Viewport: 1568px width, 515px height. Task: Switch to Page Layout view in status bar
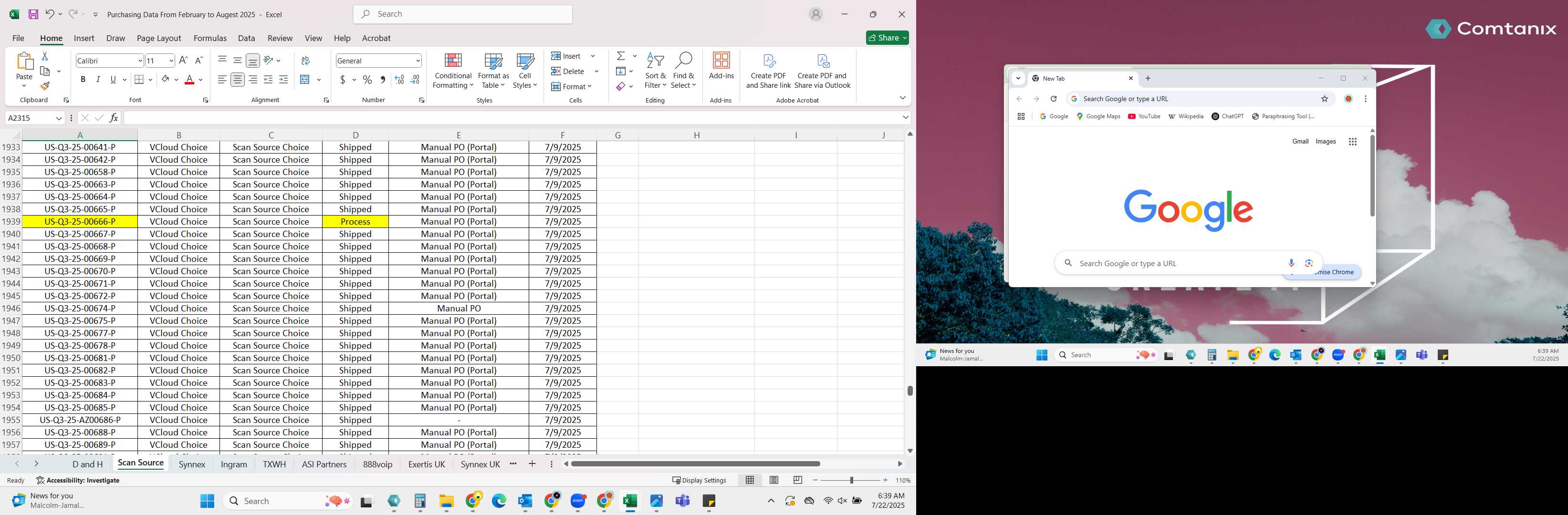click(x=774, y=480)
